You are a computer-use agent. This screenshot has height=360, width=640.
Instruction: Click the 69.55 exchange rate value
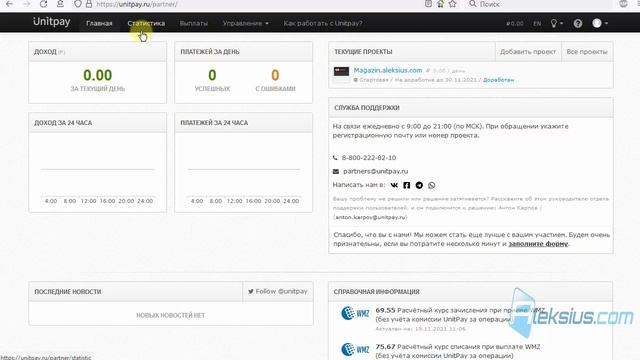coord(385,310)
